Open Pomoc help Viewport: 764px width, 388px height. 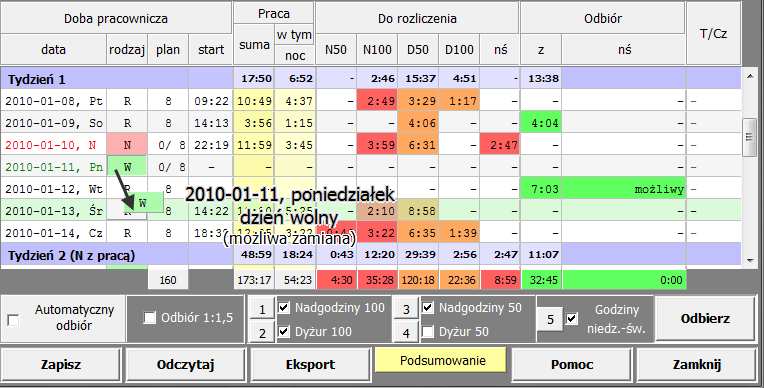tap(572, 365)
